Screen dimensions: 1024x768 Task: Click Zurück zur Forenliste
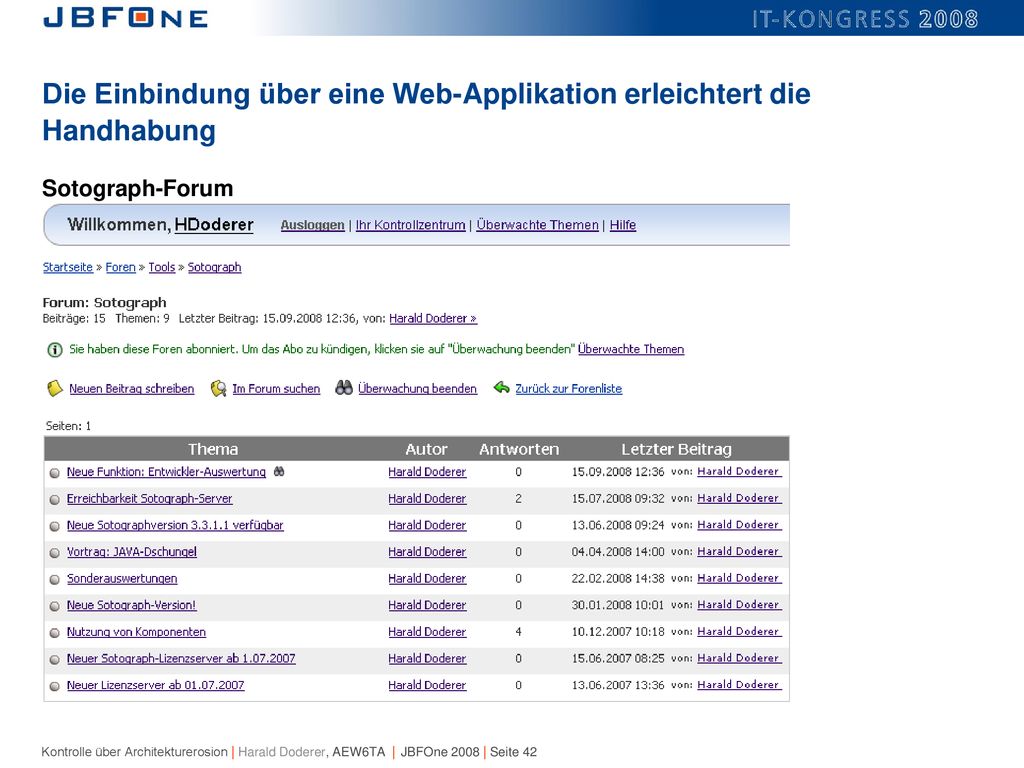pyautogui.click(x=568, y=389)
